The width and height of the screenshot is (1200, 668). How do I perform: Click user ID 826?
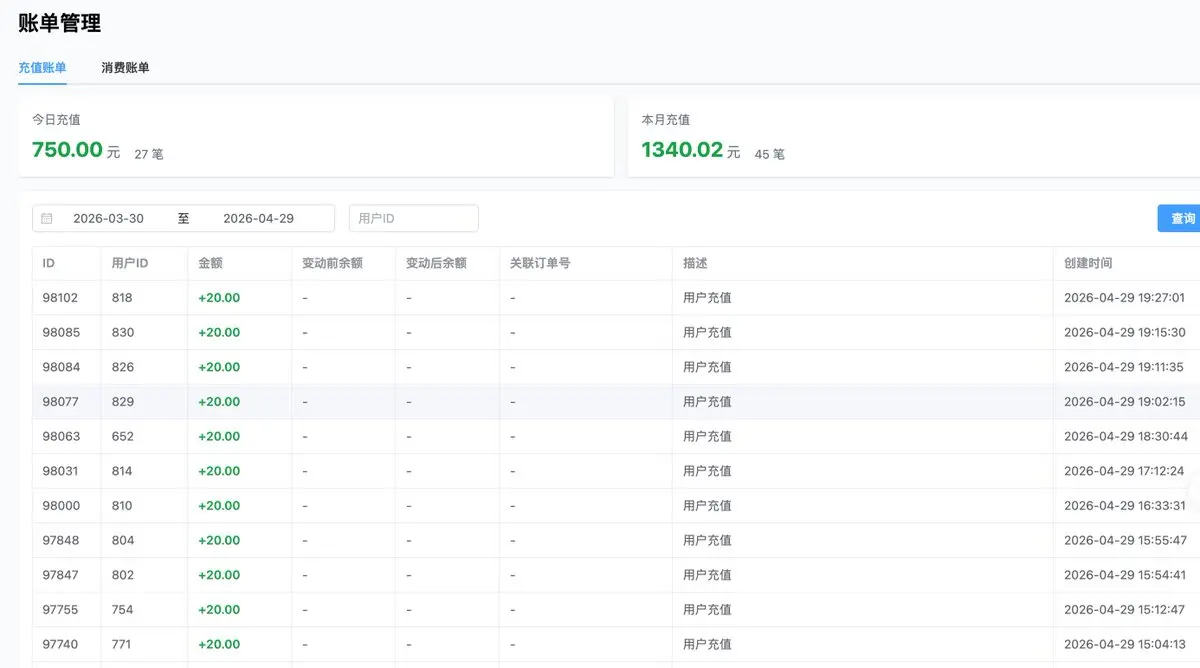click(123, 367)
